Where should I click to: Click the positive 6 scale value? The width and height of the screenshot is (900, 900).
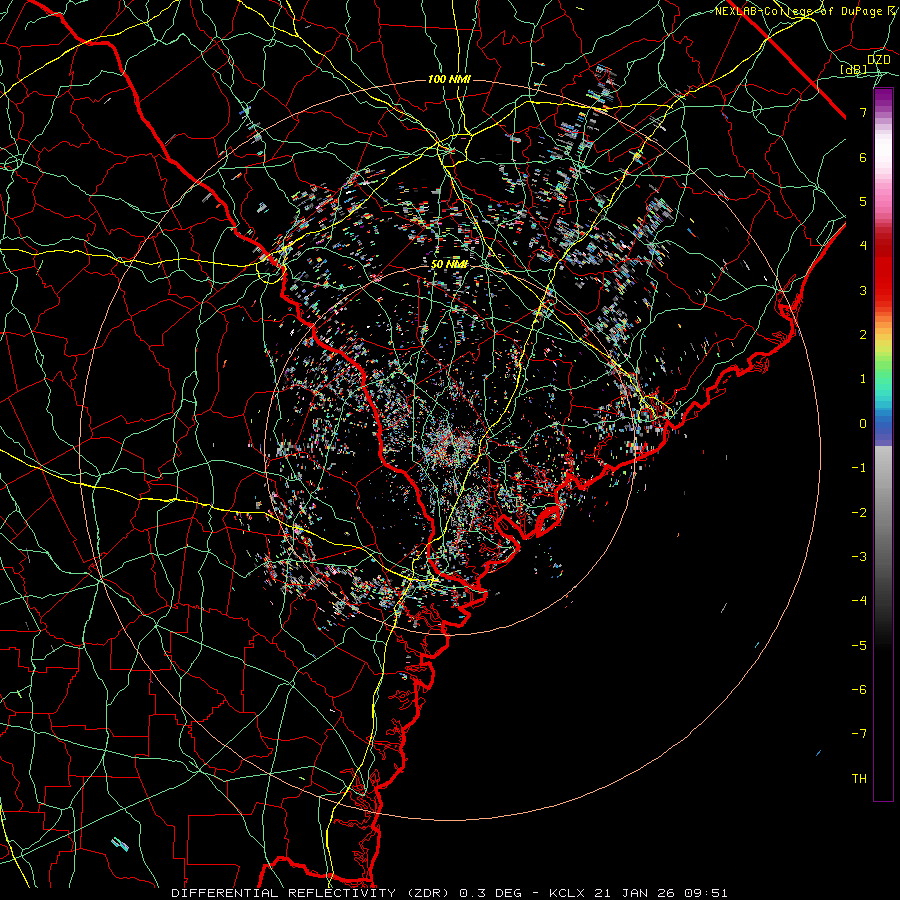pyautogui.click(x=863, y=157)
